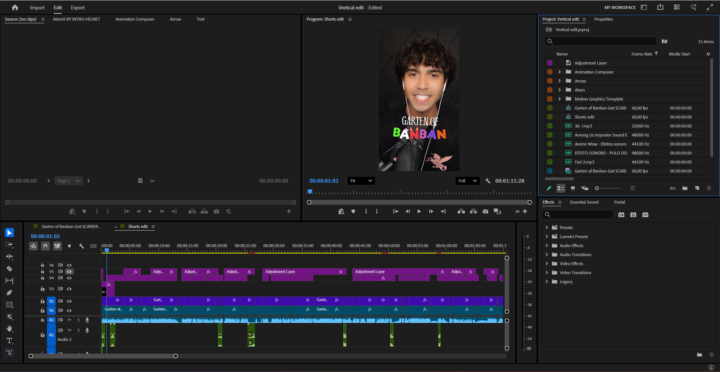Click the Home icon in the top bar
720x372 pixels.
point(15,7)
